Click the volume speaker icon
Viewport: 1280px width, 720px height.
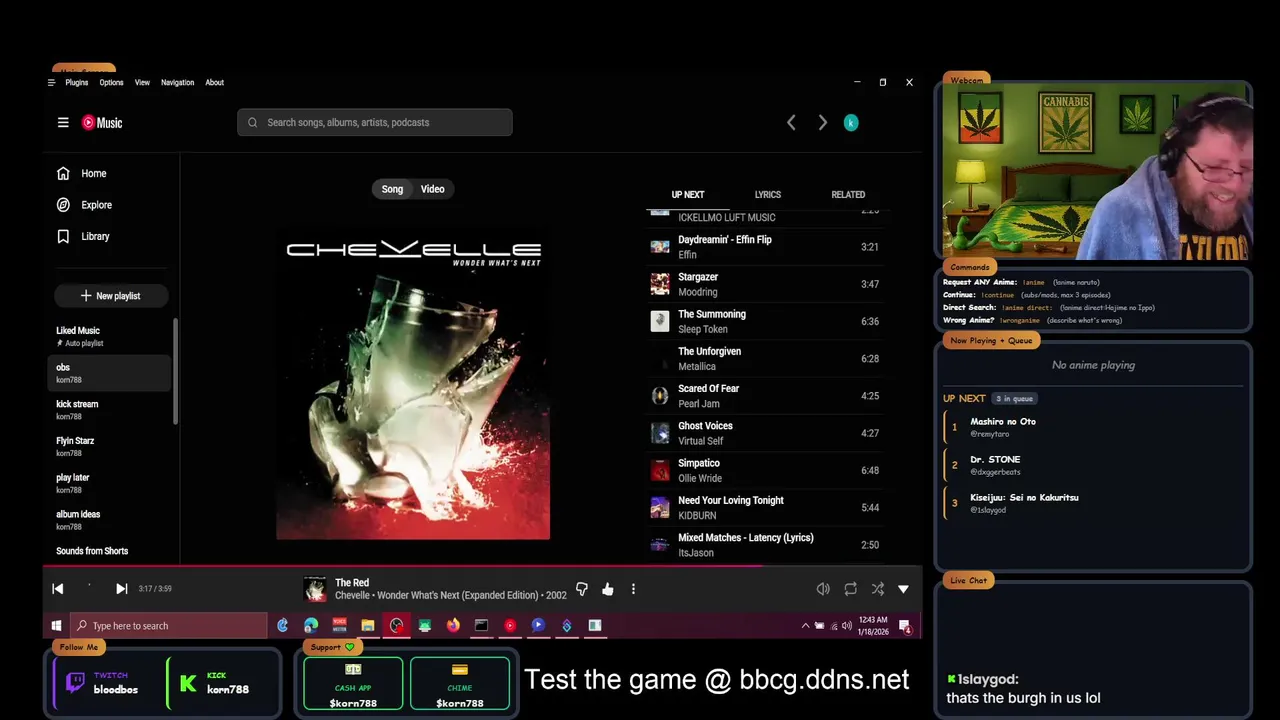point(823,589)
